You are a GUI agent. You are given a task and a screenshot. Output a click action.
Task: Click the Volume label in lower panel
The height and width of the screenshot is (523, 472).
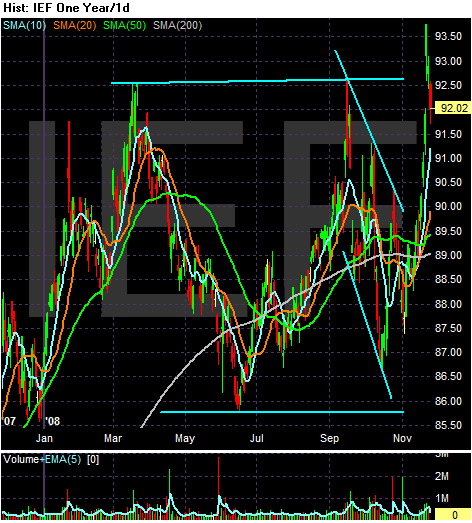(x=21, y=459)
